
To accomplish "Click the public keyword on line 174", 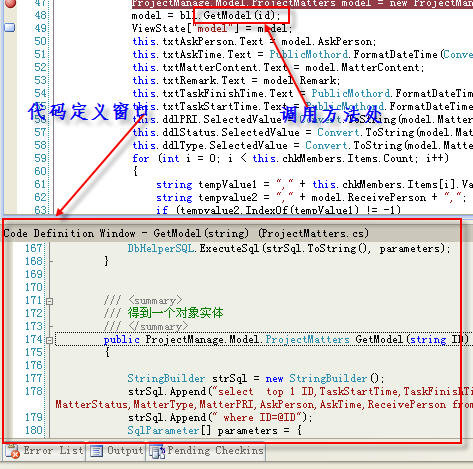I will [121, 340].
